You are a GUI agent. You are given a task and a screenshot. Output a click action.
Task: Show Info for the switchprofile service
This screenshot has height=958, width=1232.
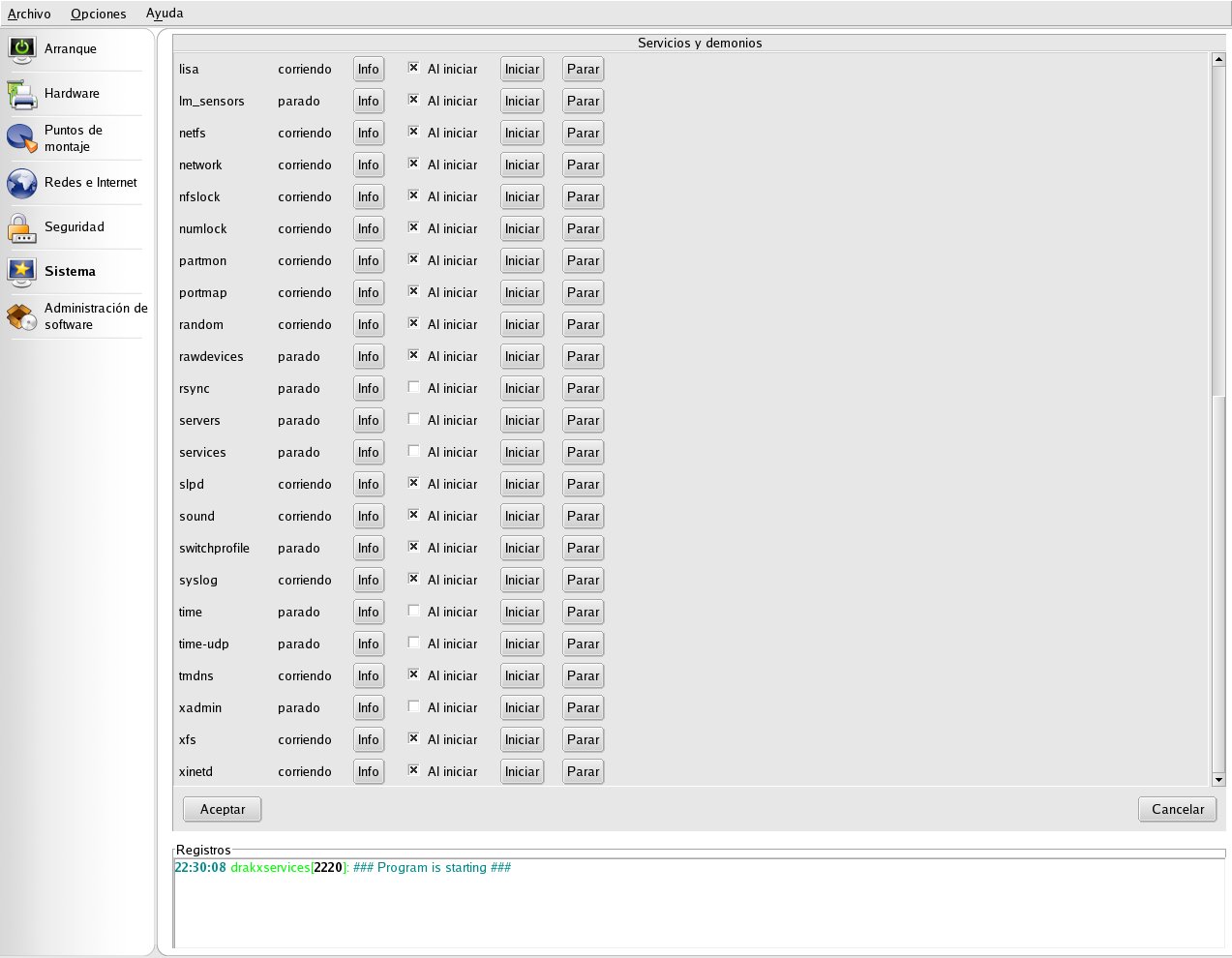pos(369,548)
